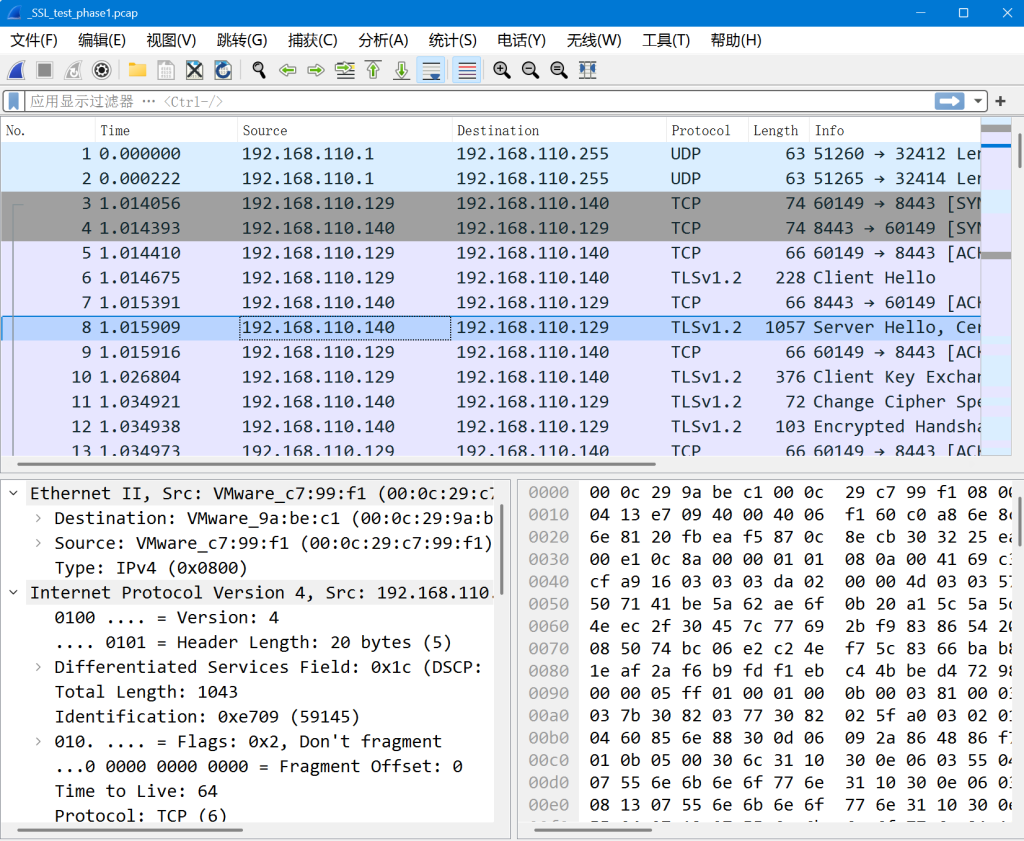Reload the capture file
The image size is (1024, 841).
pyautogui.click(x=223, y=70)
